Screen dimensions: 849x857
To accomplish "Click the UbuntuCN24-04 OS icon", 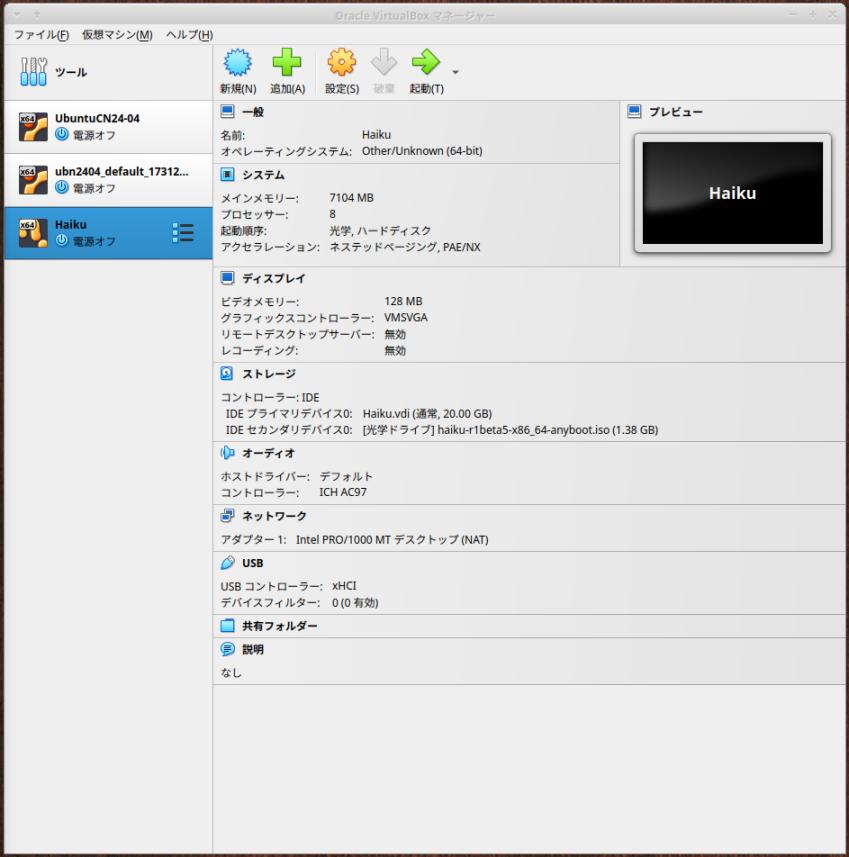I will [33, 127].
